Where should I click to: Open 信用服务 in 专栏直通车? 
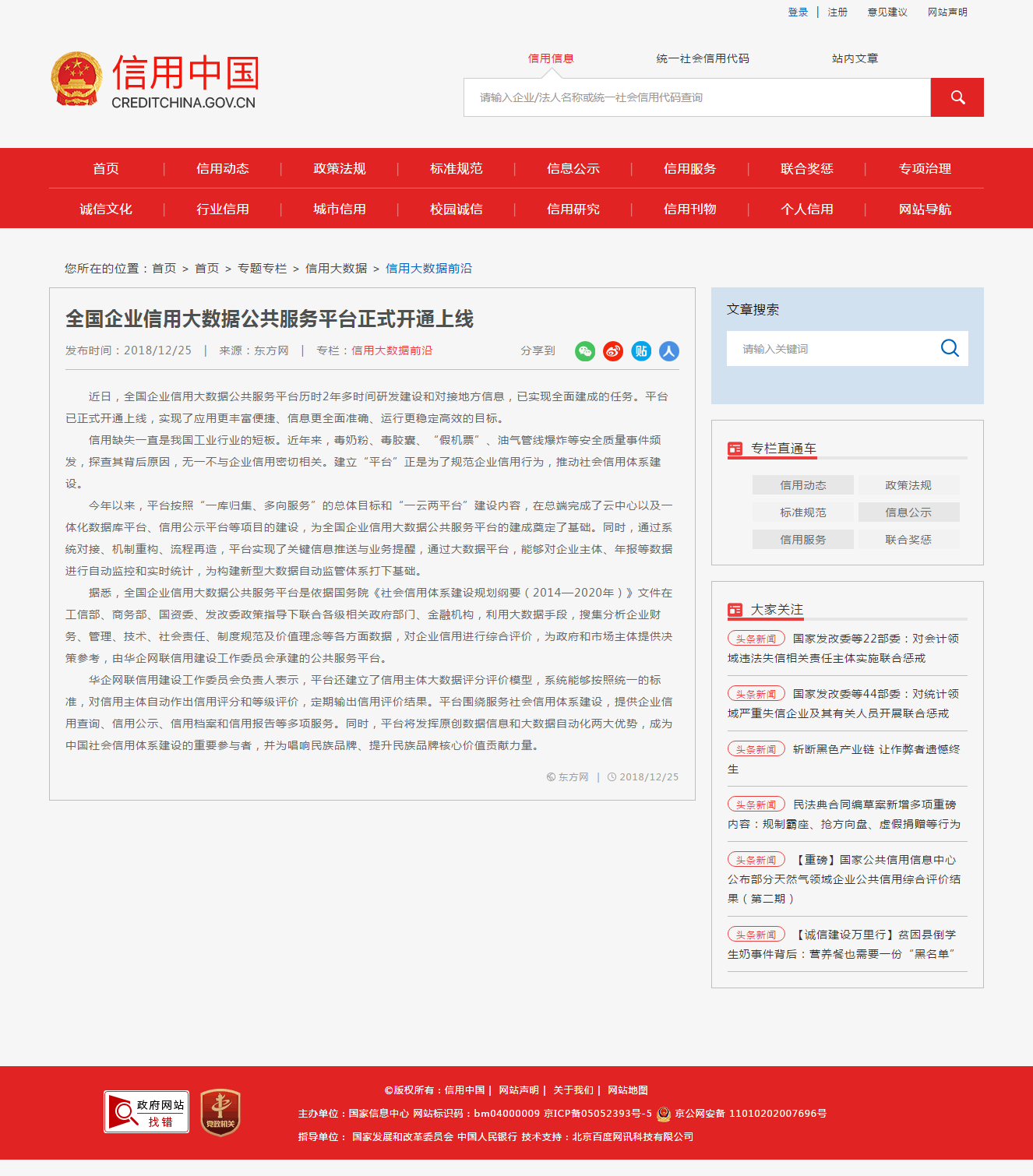(803, 540)
